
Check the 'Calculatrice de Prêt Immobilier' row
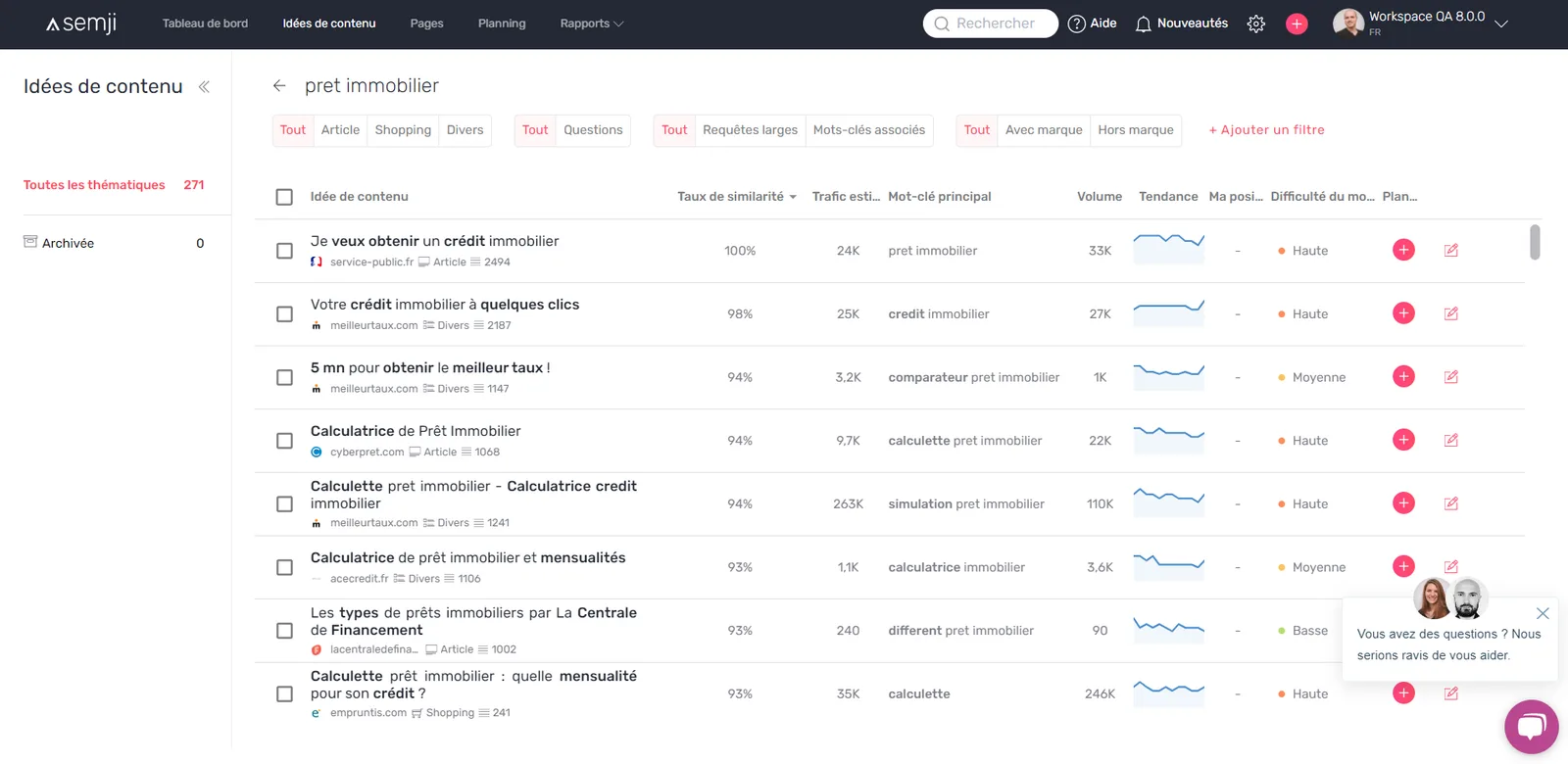[284, 441]
